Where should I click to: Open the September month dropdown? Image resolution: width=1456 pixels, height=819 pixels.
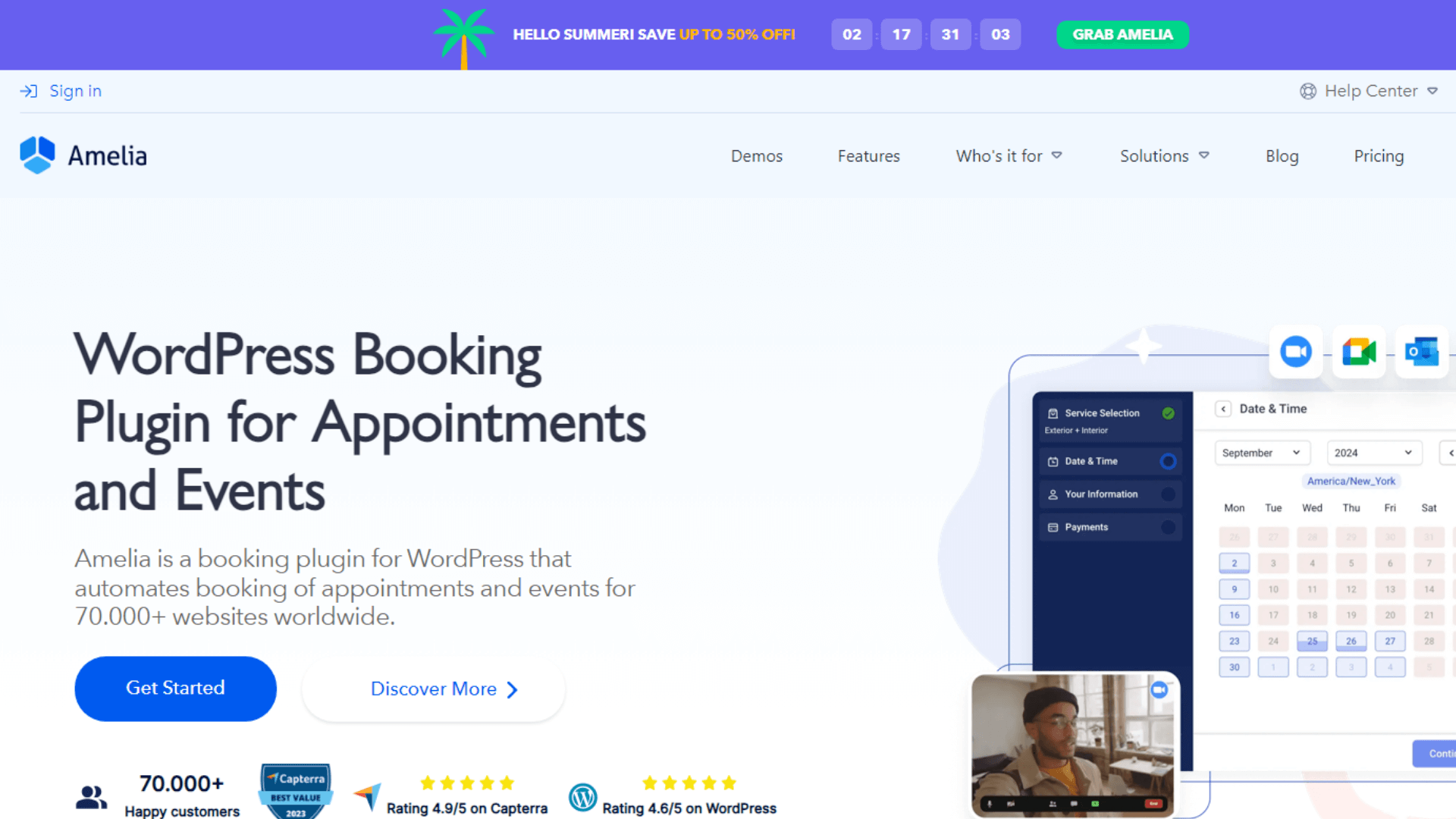1262,453
